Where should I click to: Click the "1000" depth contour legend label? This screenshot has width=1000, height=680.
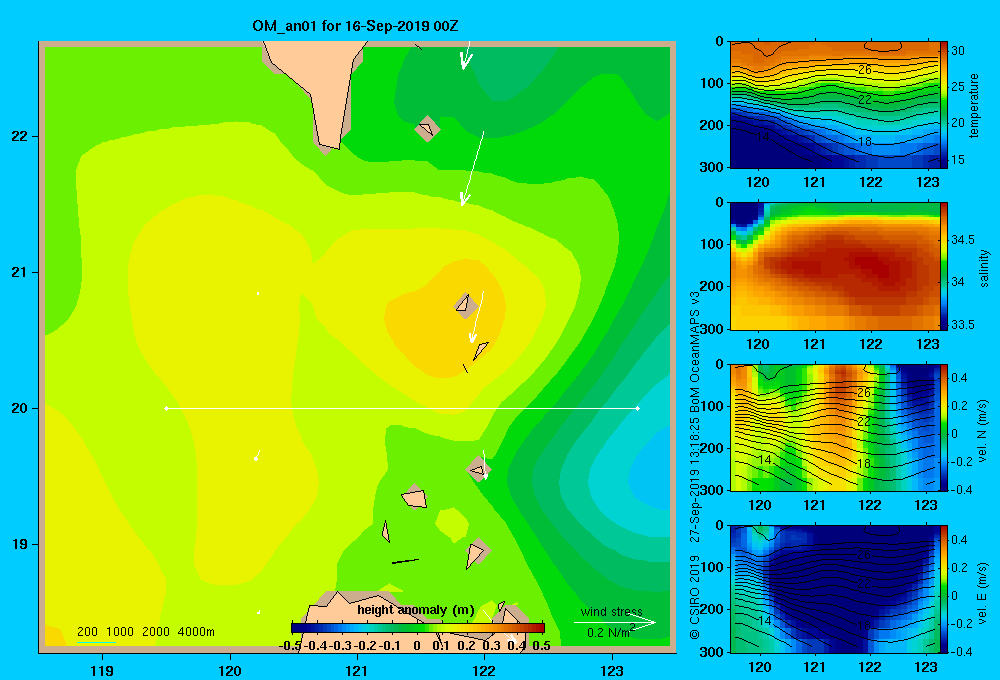point(120,632)
